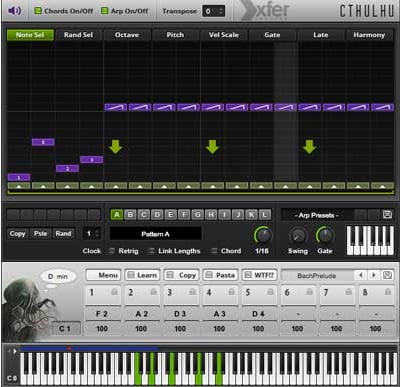
Task: Open the BachPrelude preset dropdown
Action: click(x=317, y=276)
